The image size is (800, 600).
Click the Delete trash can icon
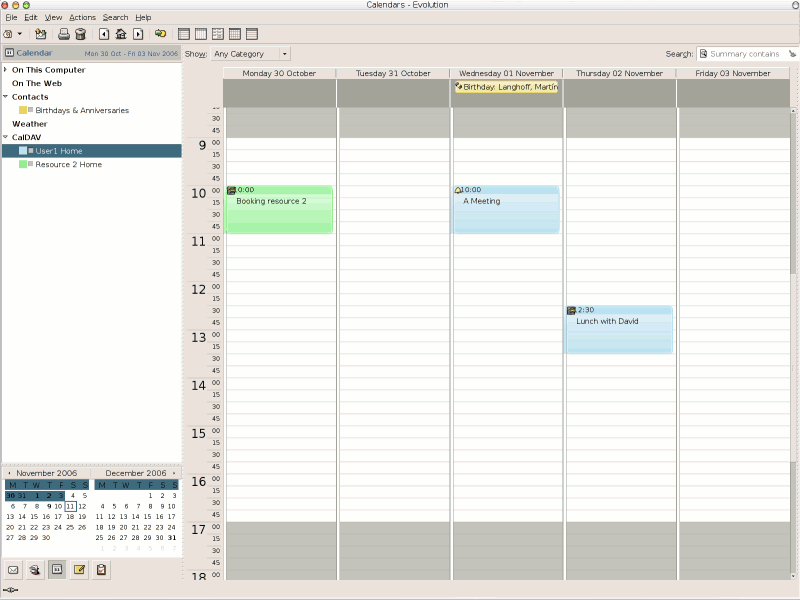click(x=80, y=34)
